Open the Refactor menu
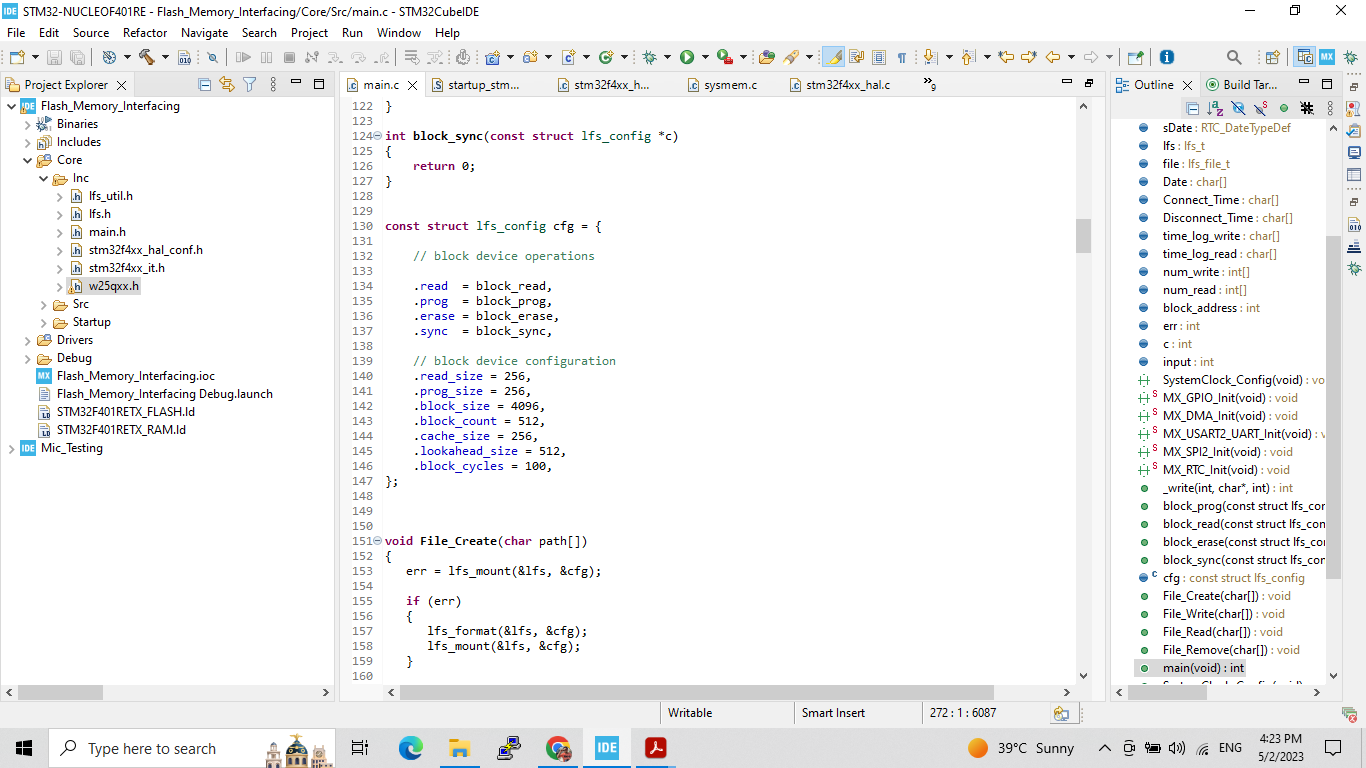Image resolution: width=1366 pixels, height=768 pixels. pyautogui.click(x=145, y=32)
